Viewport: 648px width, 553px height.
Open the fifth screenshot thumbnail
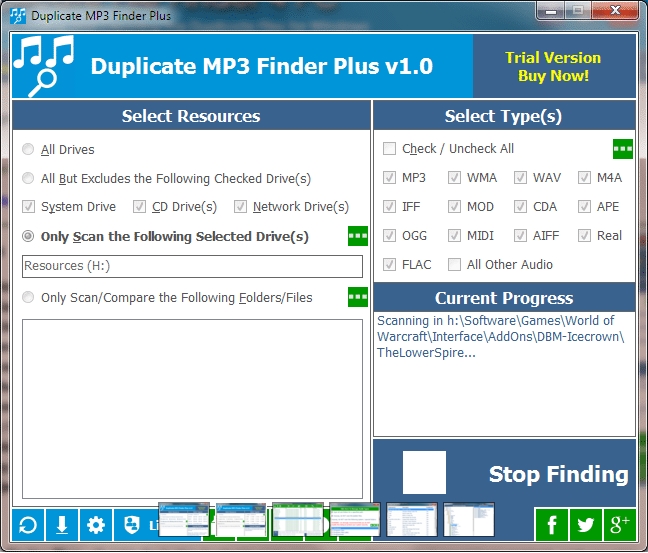point(412,519)
